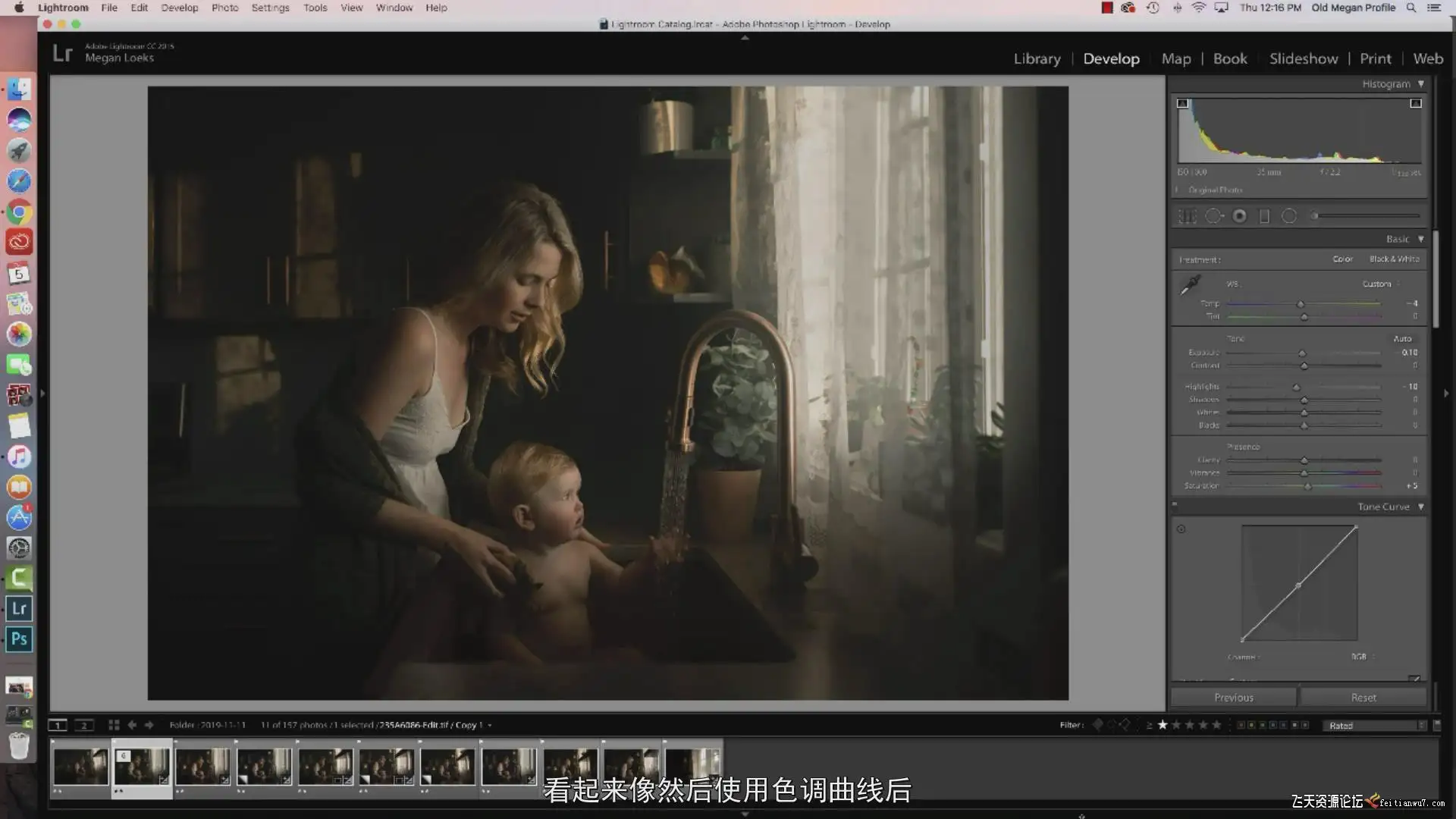Screen dimensions: 1456x819
Task: Set treatment to Black & White
Action: tap(1394, 259)
